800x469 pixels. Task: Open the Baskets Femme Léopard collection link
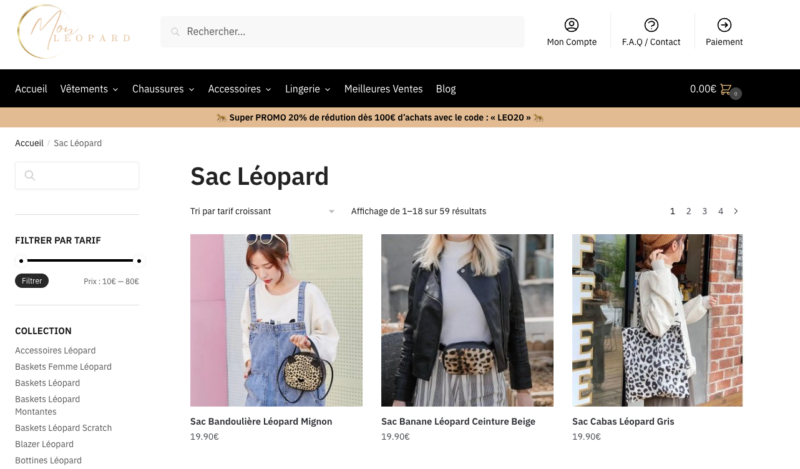63,366
